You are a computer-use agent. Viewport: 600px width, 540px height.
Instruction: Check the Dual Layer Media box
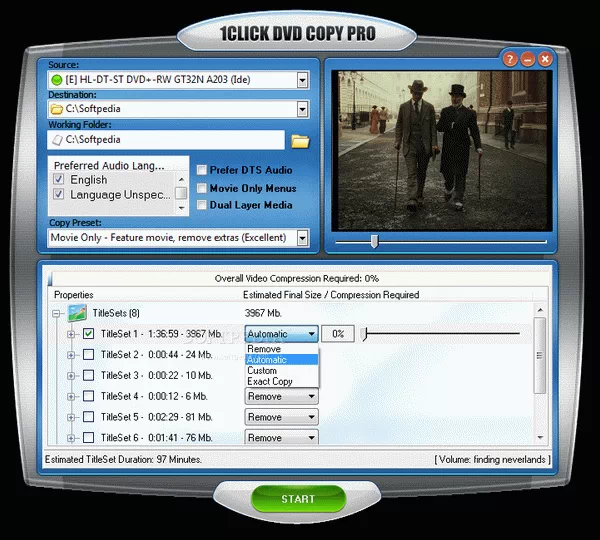tap(201, 205)
